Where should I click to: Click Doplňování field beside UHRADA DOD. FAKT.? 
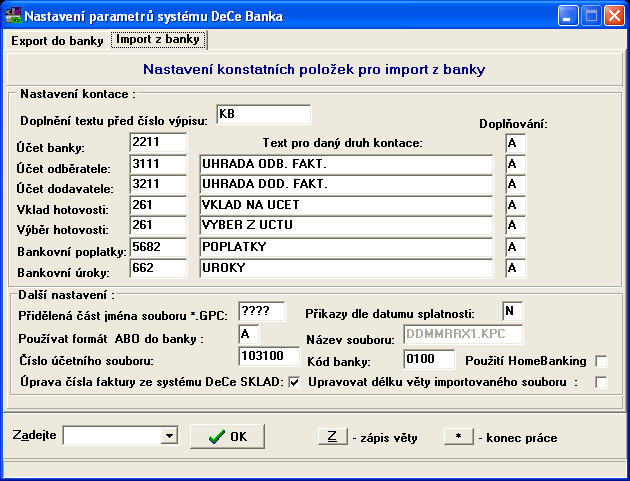pyautogui.click(x=515, y=184)
